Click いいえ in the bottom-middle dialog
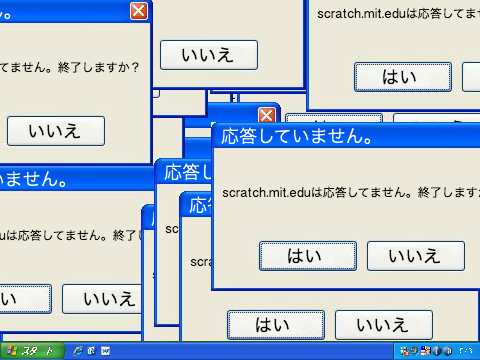Viewport: 480px width, 360px height. (384, 325)
